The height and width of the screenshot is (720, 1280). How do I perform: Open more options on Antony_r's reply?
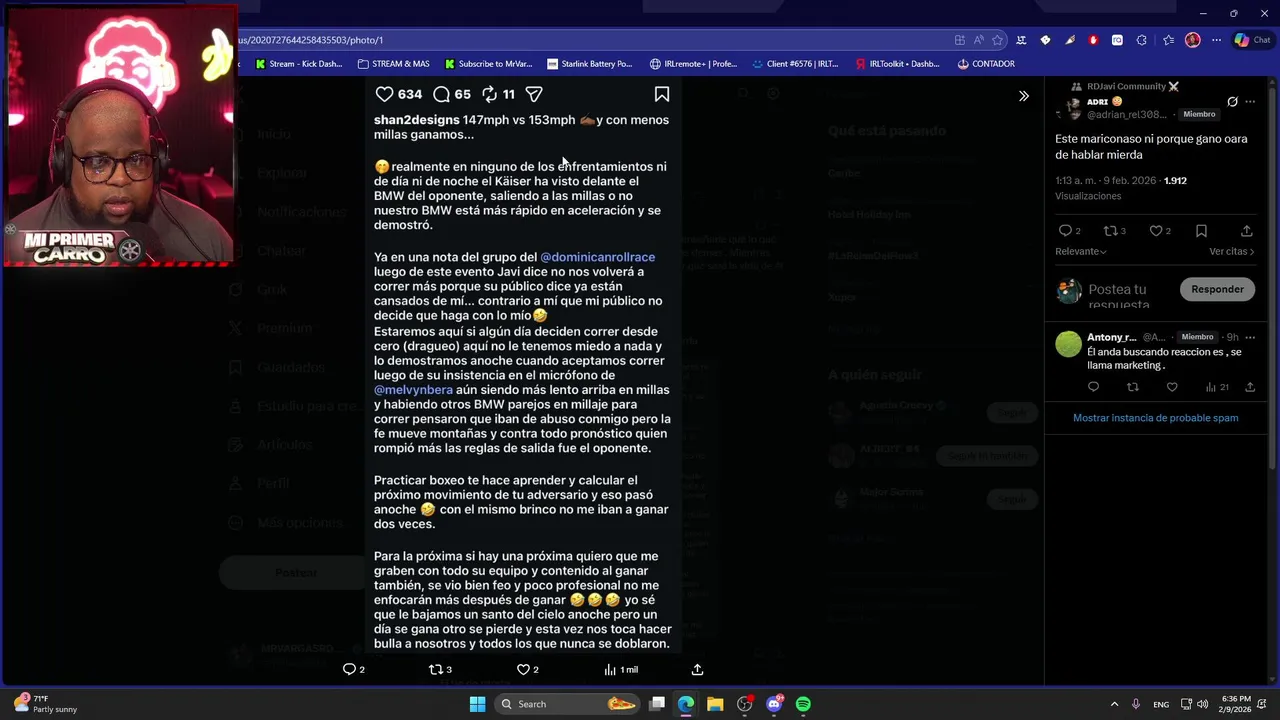(1250, 338)
